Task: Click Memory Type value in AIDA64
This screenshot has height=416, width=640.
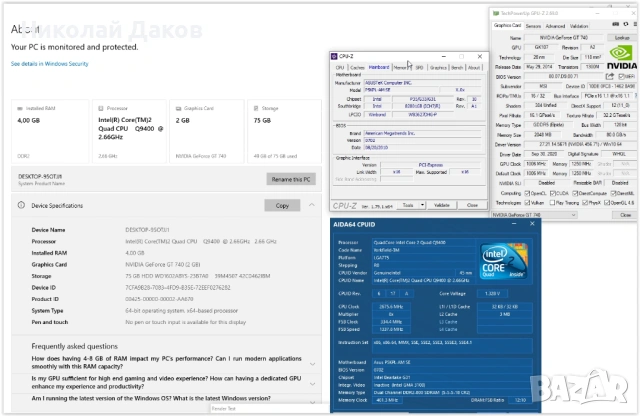Action: pos(452,392)
